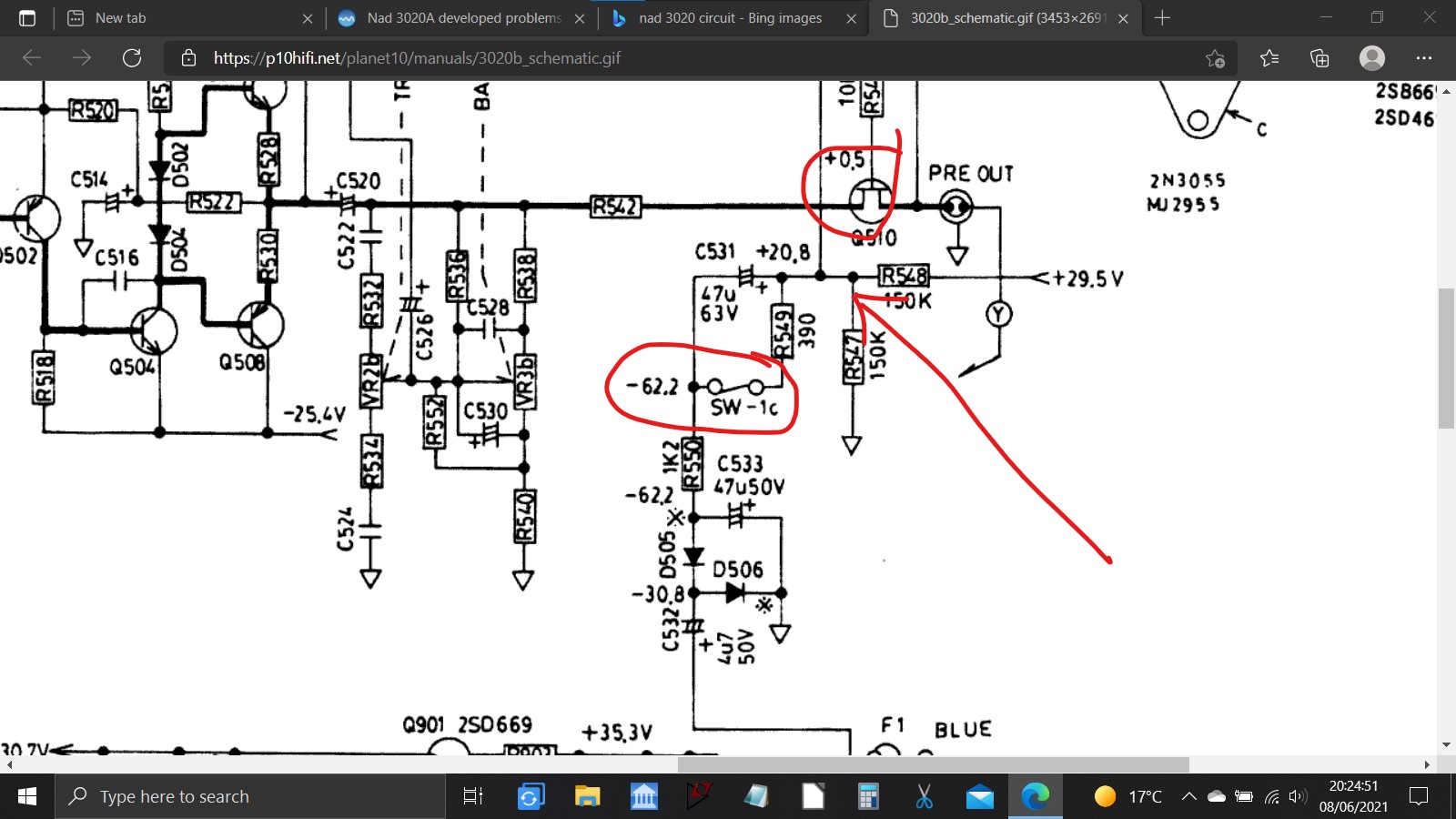Open Wi-Fi network settings icon
Image resolution: width=1456 pixels, height=819 pixels.
tap(1272, 797)
